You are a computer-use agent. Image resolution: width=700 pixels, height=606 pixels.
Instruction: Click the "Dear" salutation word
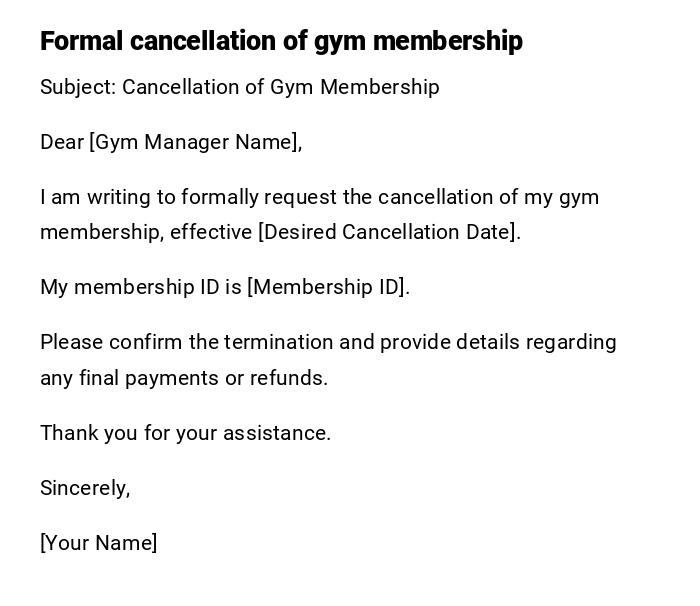pos(62,142)
